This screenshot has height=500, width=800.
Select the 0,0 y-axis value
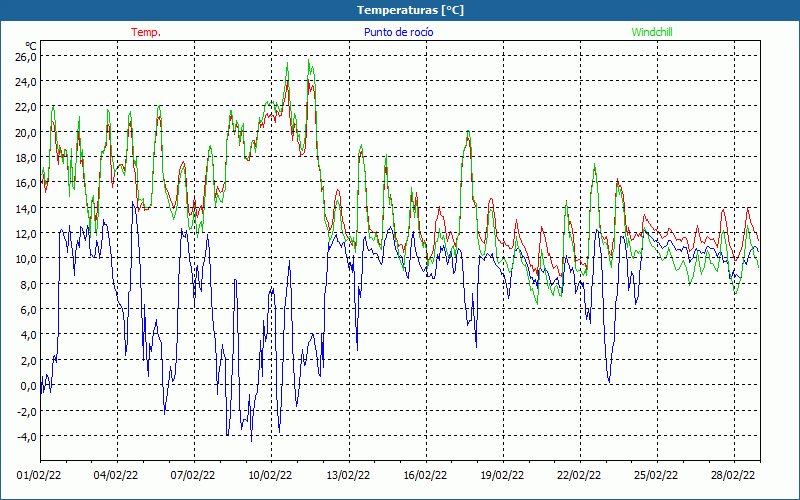(x=29, y=385)
